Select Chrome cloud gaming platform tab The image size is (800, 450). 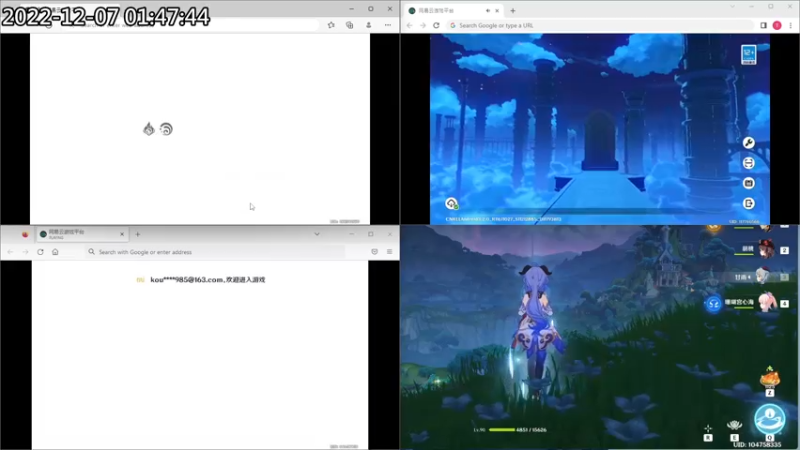tap(453, 10)
